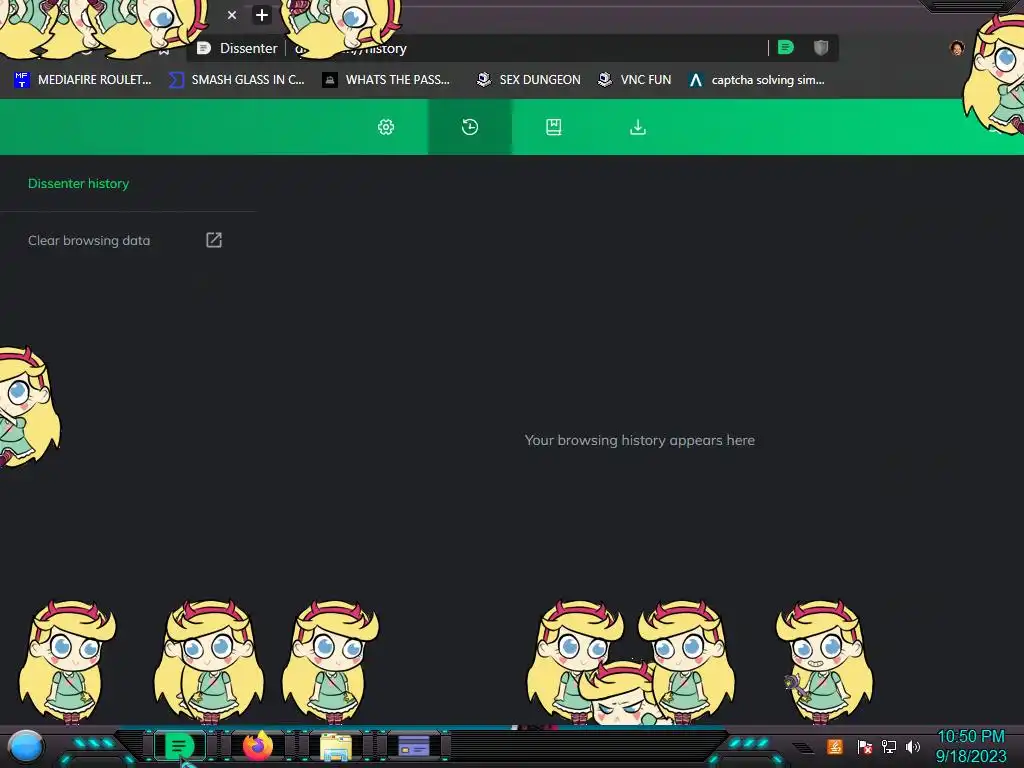
Task: Click the green Dissenter comment icon in address bar
Action: point(786,47)
